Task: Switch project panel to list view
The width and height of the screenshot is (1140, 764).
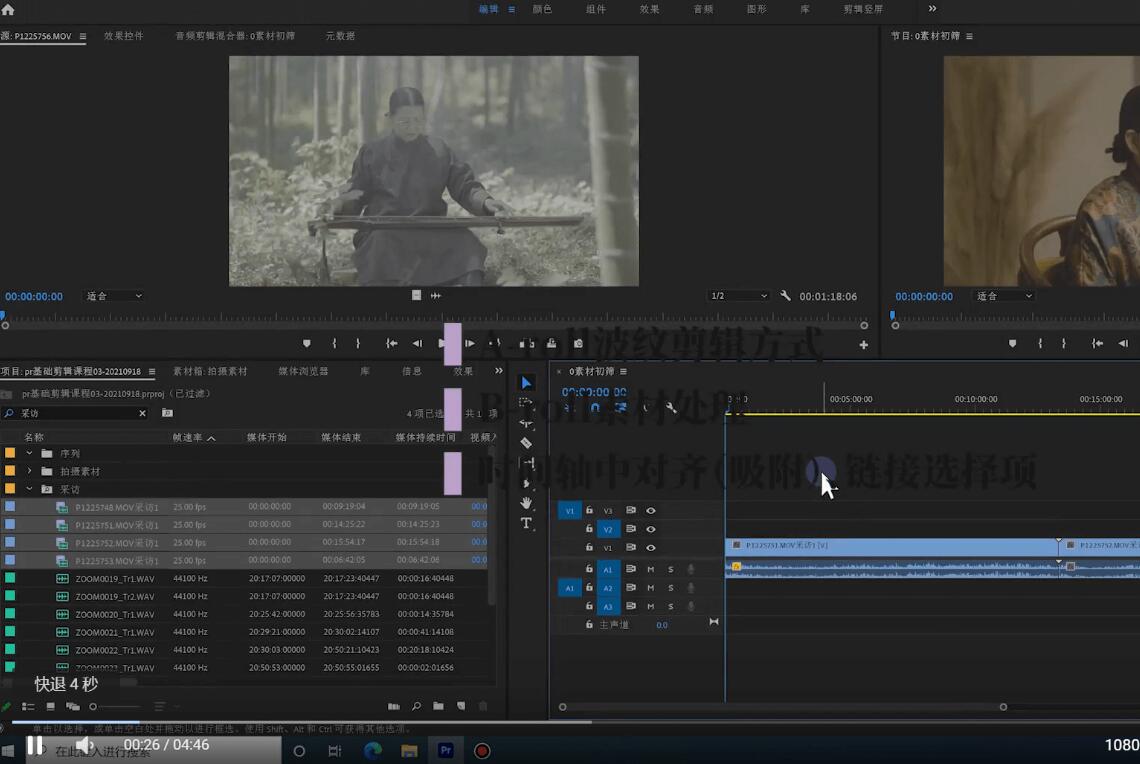Action: pos(28,706)
